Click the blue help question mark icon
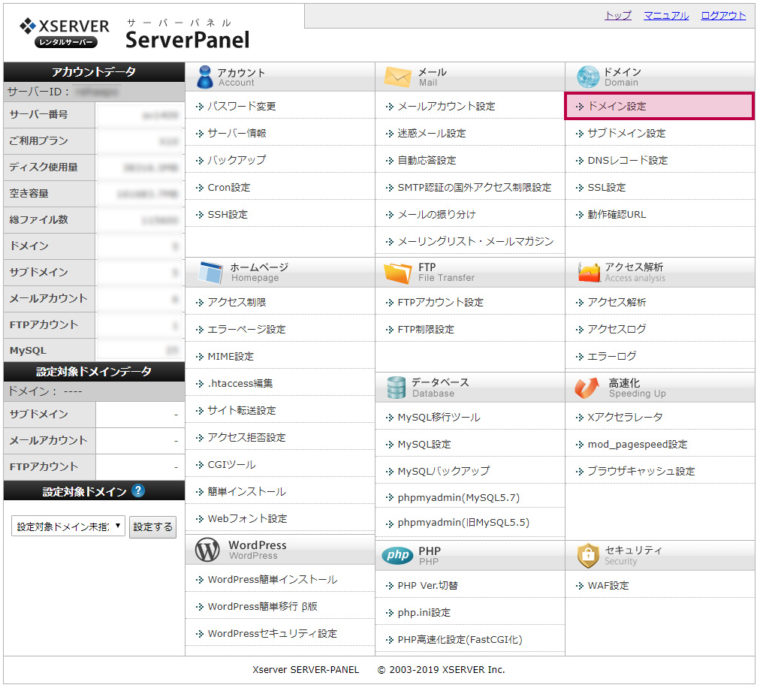The height and width of the screenshot is (688, 760). click(138, 491)
